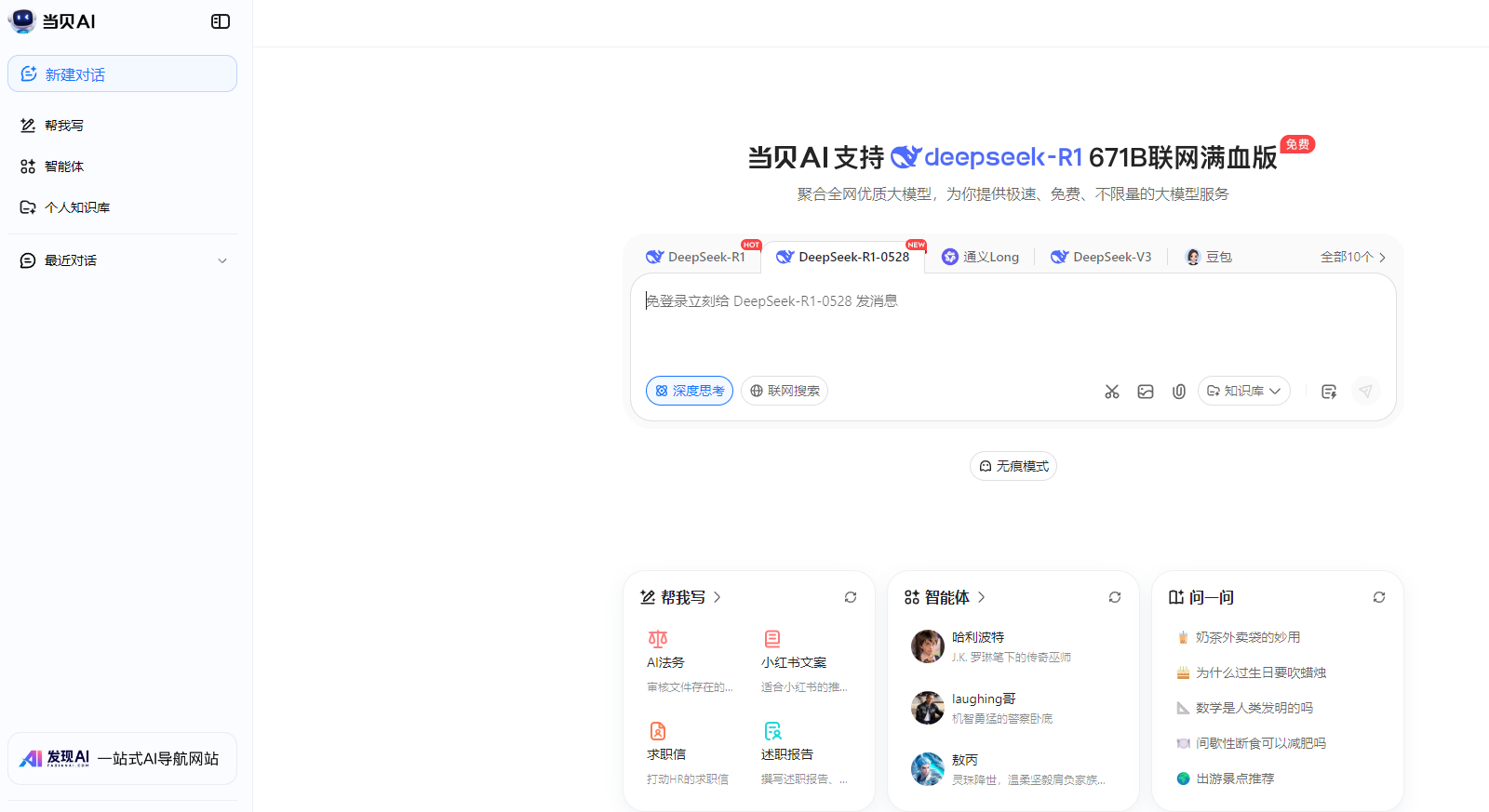Click the laughing哥 agent name text

[x=984, y=699]
